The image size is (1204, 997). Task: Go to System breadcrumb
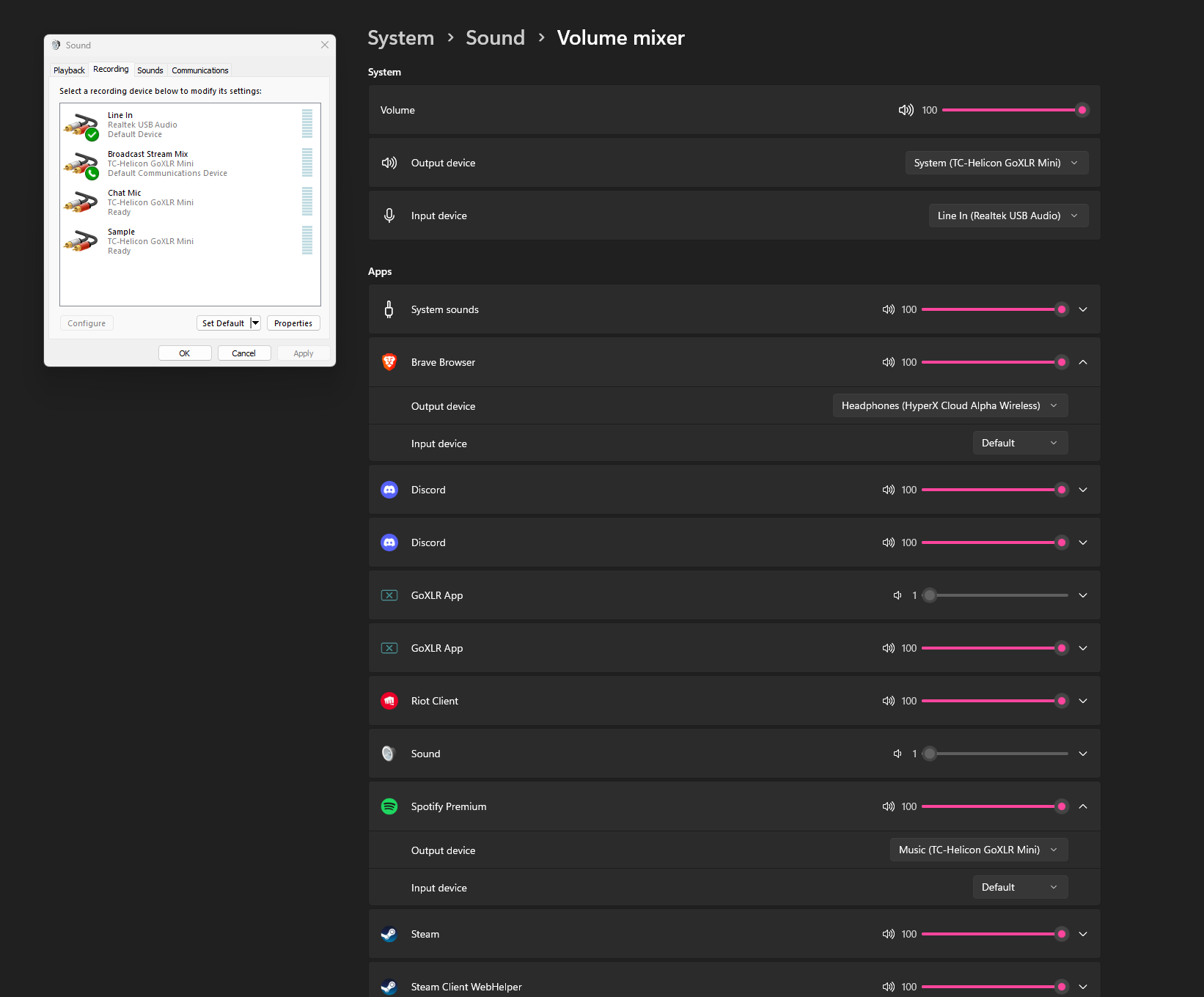(x=401, y=38)
